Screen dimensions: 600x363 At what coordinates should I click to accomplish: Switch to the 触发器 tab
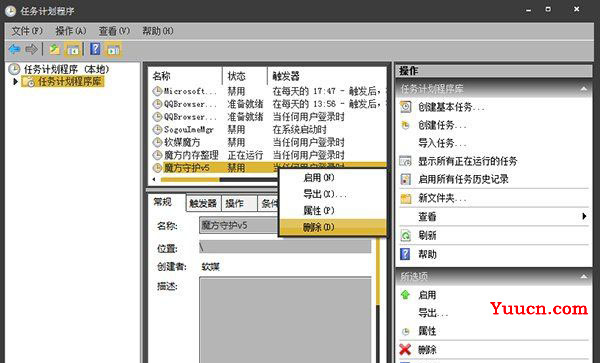click(203, 203)
